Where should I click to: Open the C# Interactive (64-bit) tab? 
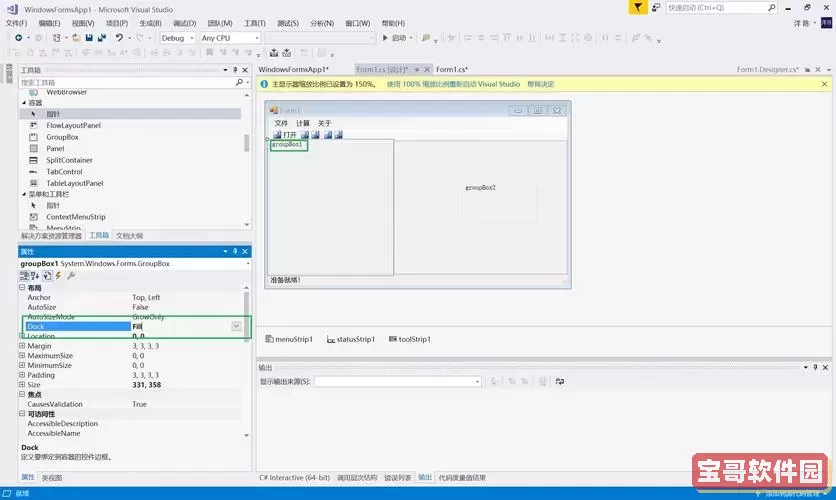coord(294,478)
